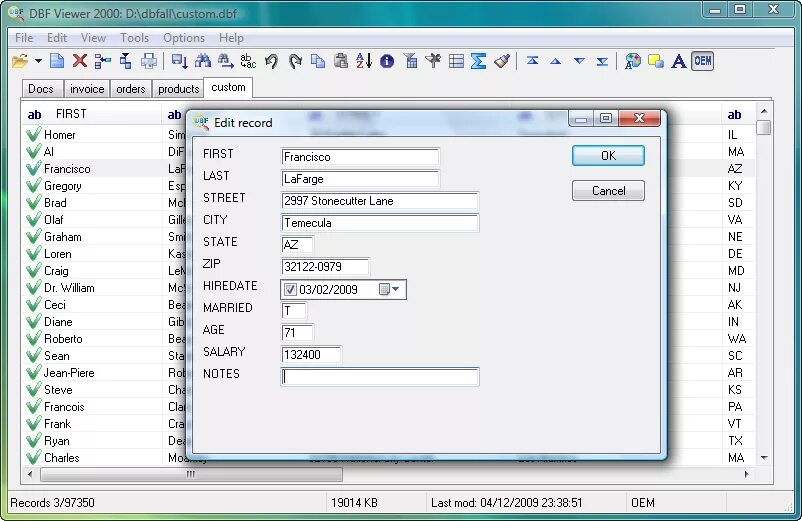
Task: Click vertical scrollbar down arrow
Action: pyautogui.click(x=764, y=458)
